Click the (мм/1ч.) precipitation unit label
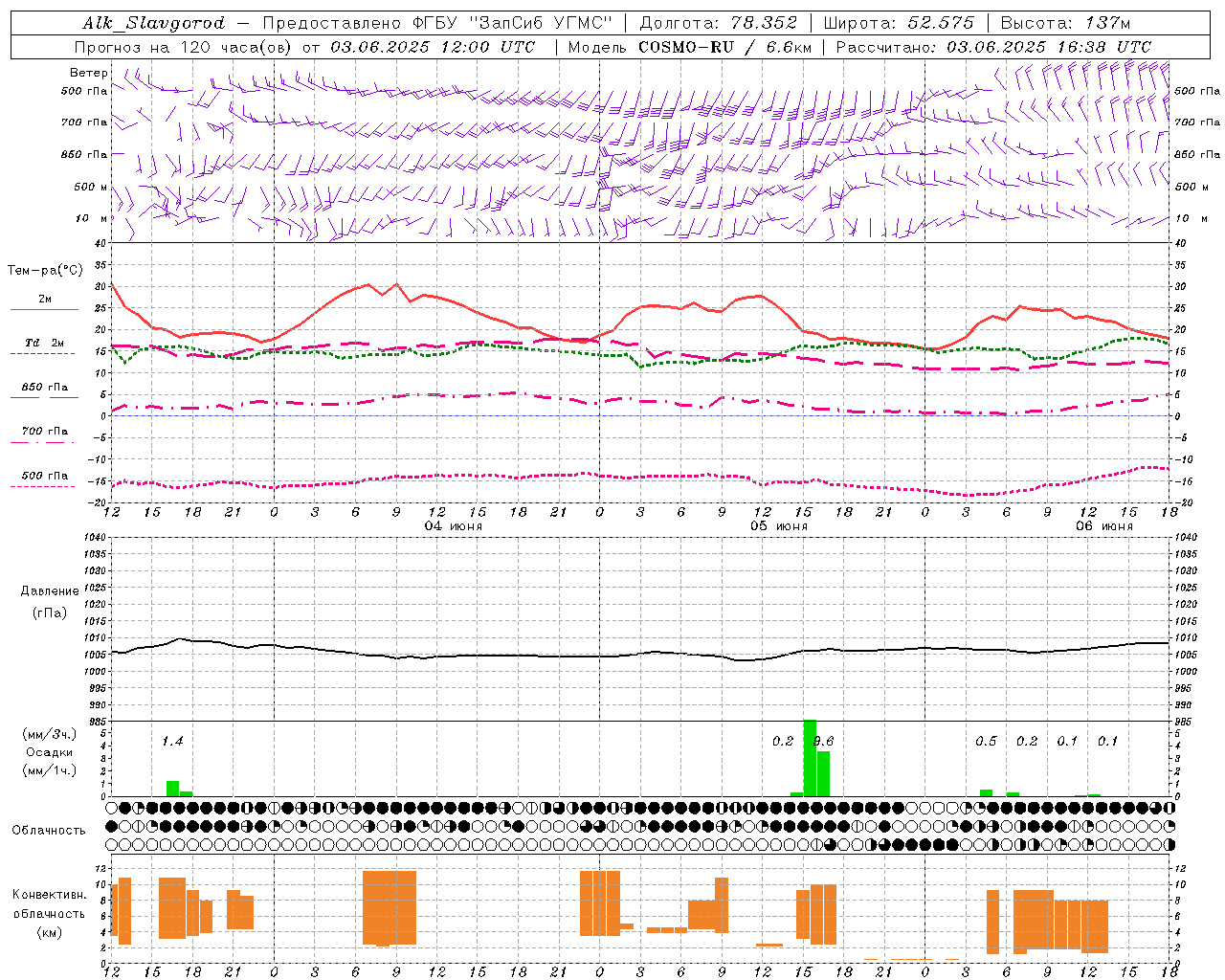Image resolution: width=1225 pixels, height=980 pixels. pyautogui.click(x=49, y=770)
